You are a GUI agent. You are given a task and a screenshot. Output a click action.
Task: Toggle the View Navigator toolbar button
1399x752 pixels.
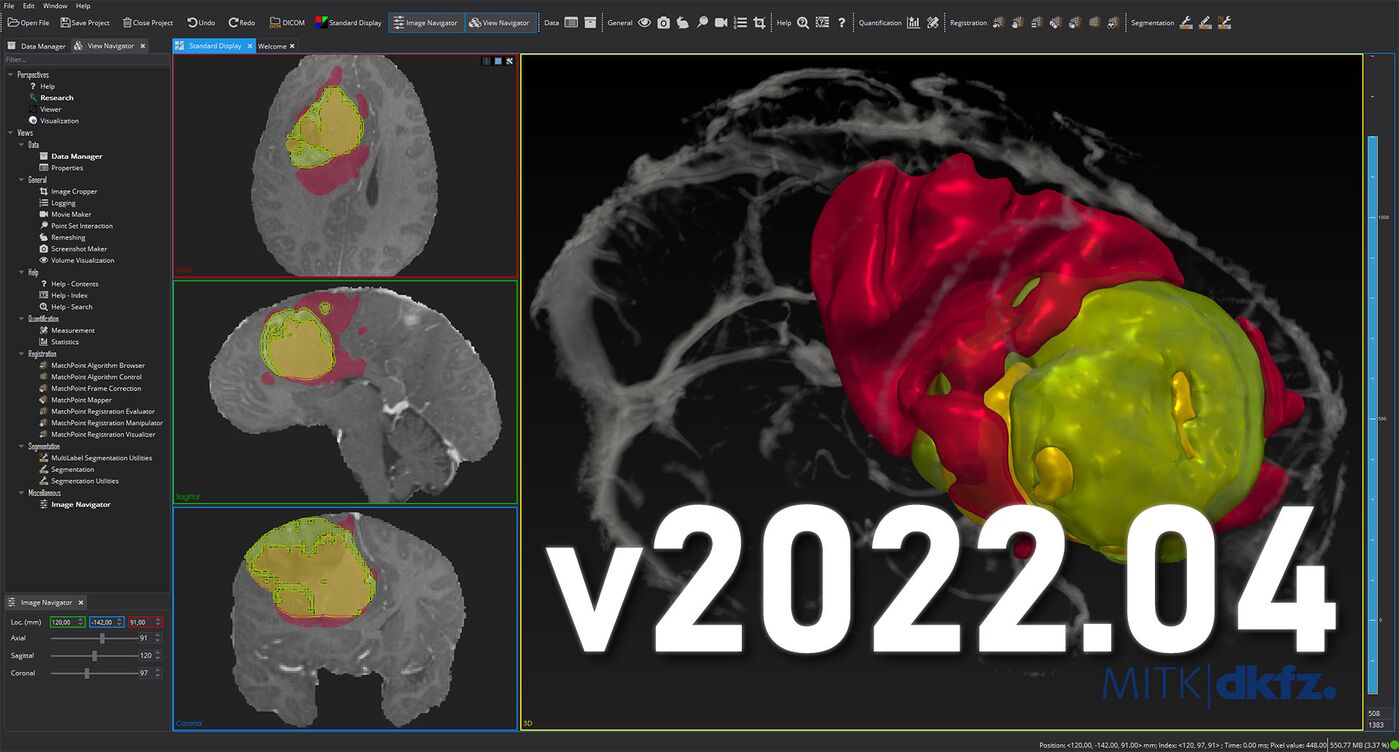pos(501,22)
